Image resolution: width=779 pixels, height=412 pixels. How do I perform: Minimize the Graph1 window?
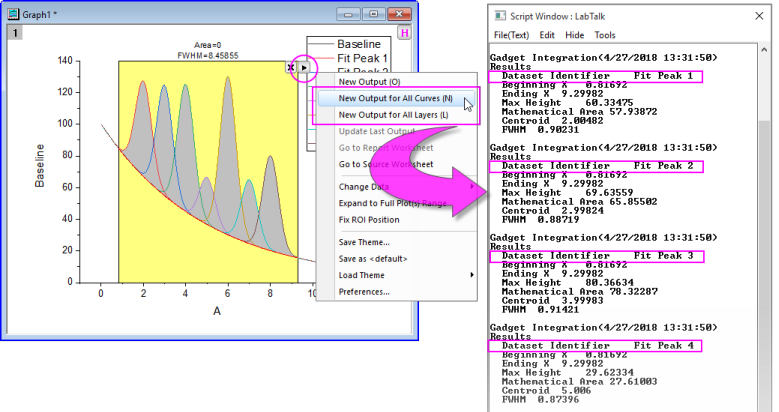click(x=349, y=14)
